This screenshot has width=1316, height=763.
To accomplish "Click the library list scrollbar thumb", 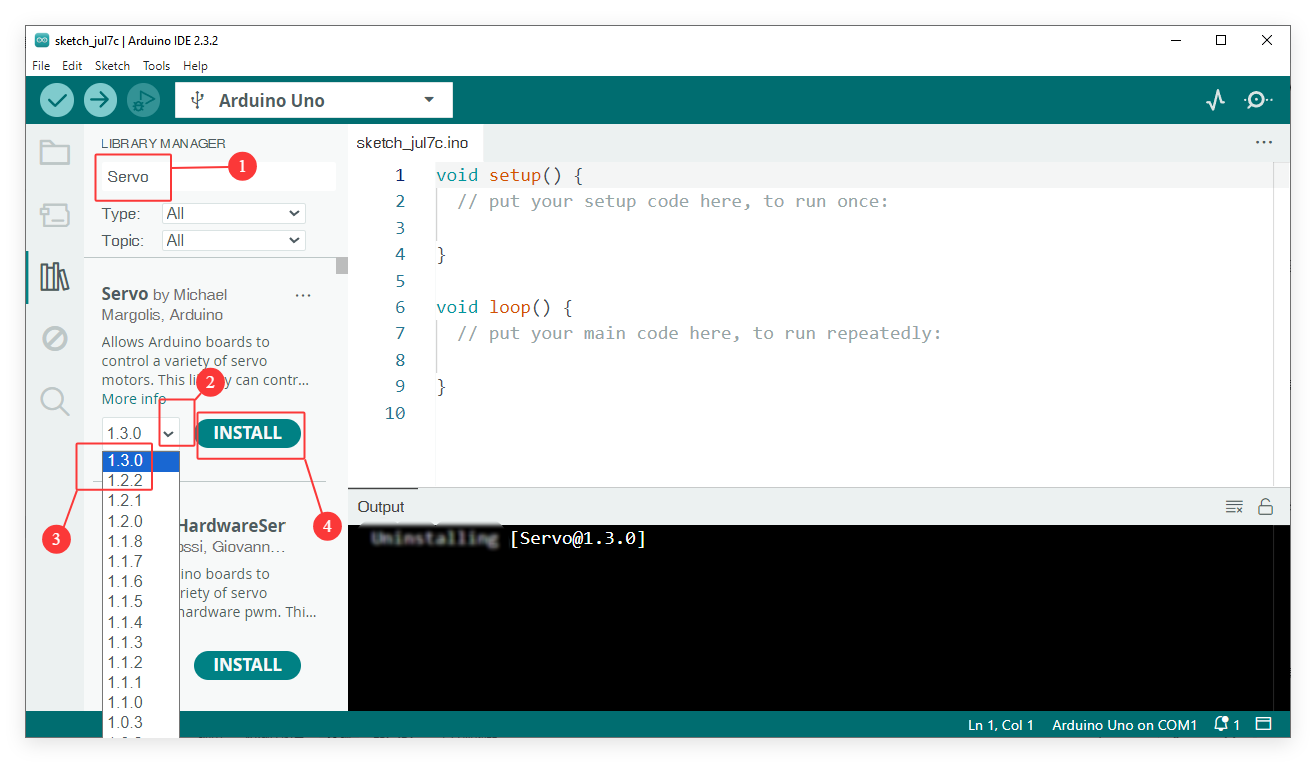I will tap(342, 265).
